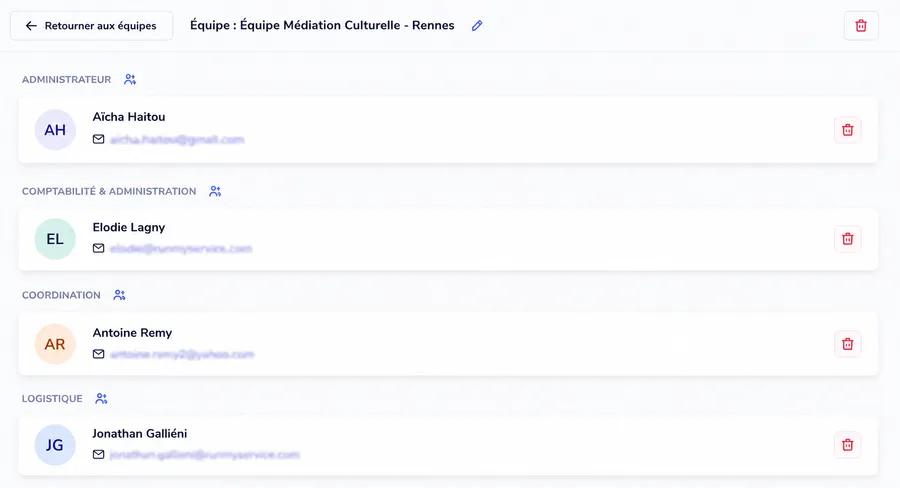Add a member to Comptabilité & Administration
Viewport: 900px width, 488px height.
(215, 191)
